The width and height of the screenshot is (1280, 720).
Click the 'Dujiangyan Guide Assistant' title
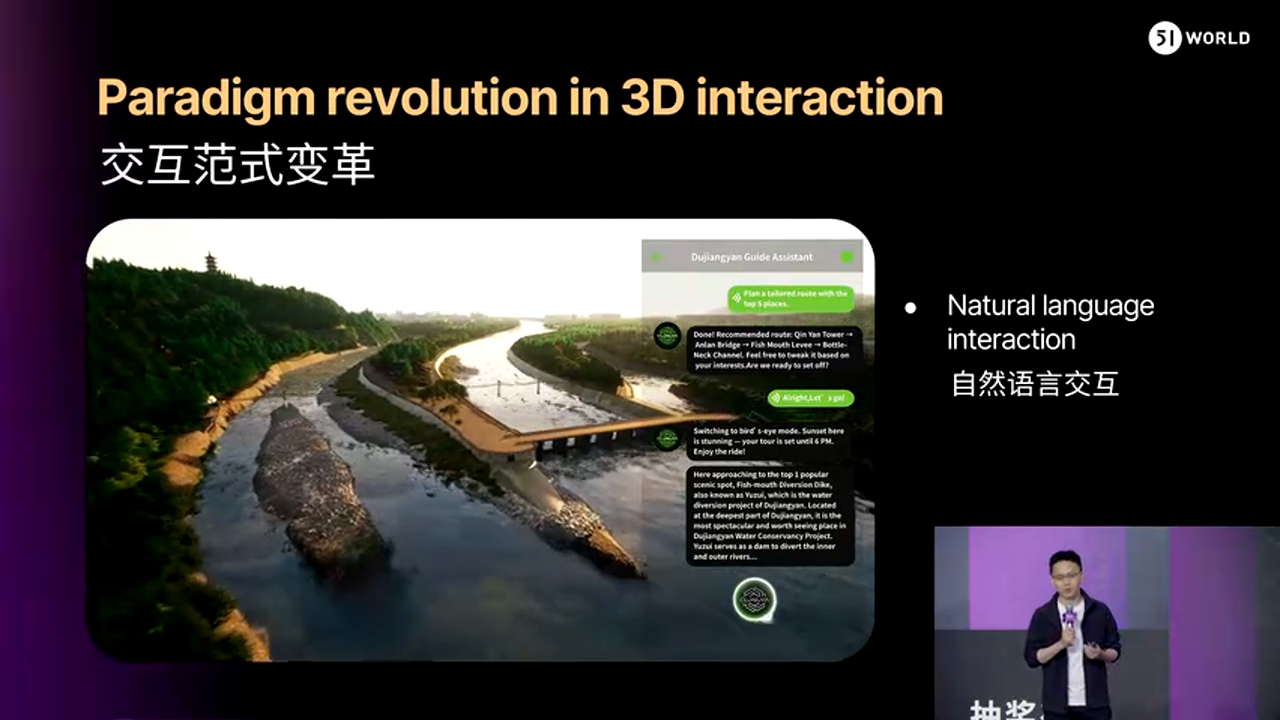point(751,257)
